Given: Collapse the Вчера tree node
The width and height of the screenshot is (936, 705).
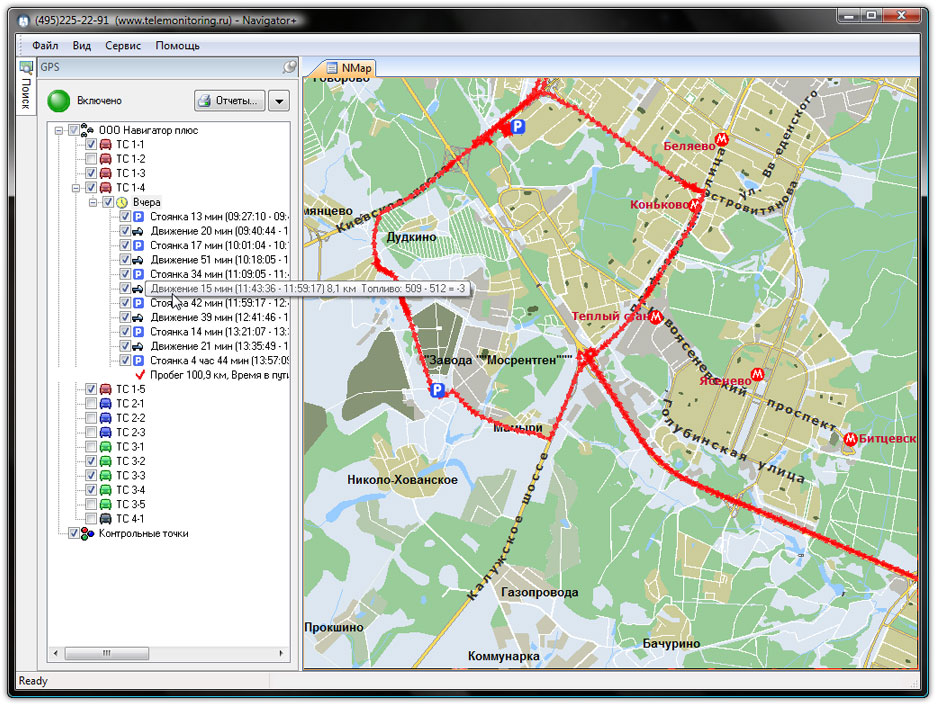Looking at the screenshot, I should (x=93, y=202).
